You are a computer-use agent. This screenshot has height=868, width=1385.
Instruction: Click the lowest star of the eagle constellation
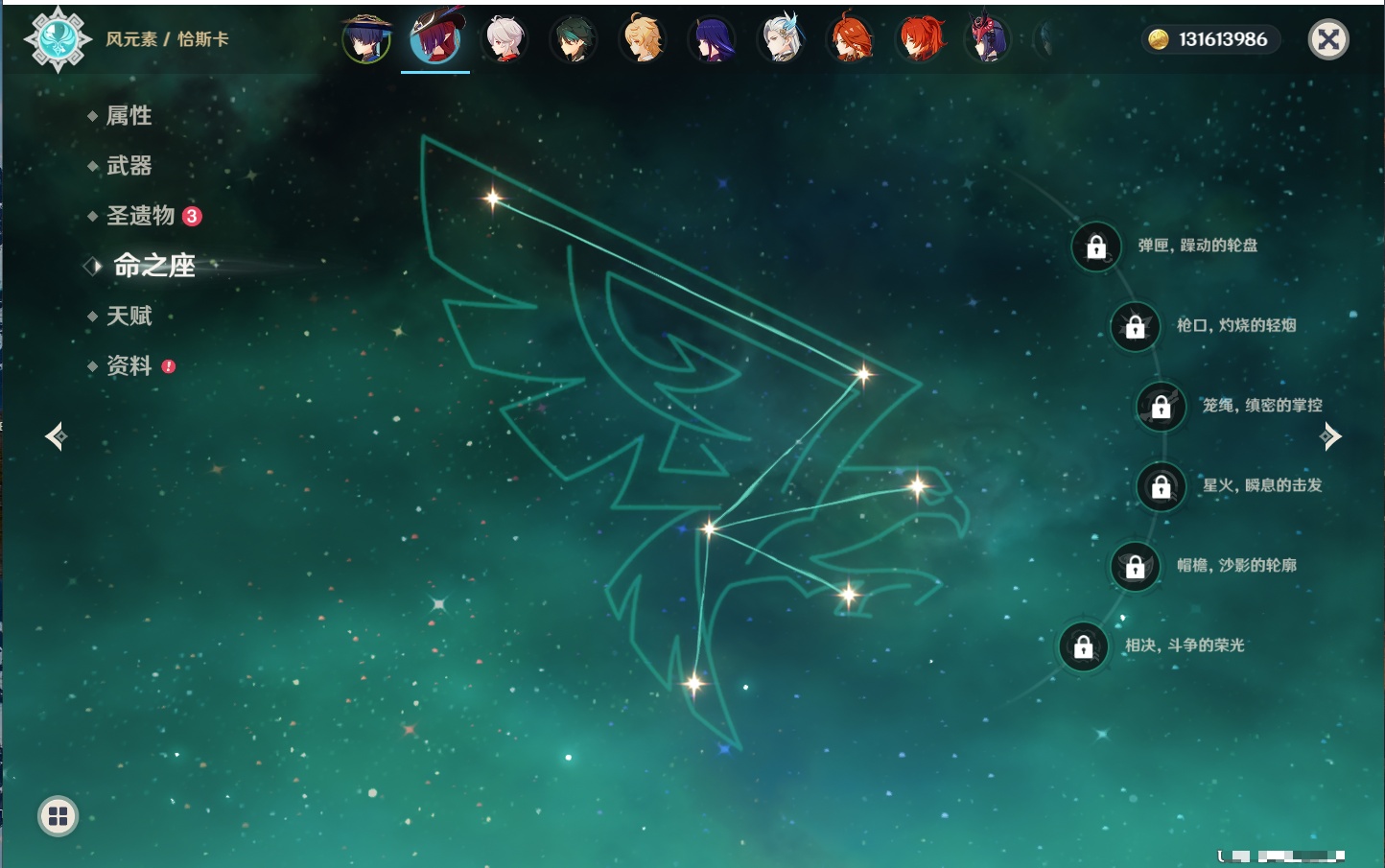[x=693, y=683]
